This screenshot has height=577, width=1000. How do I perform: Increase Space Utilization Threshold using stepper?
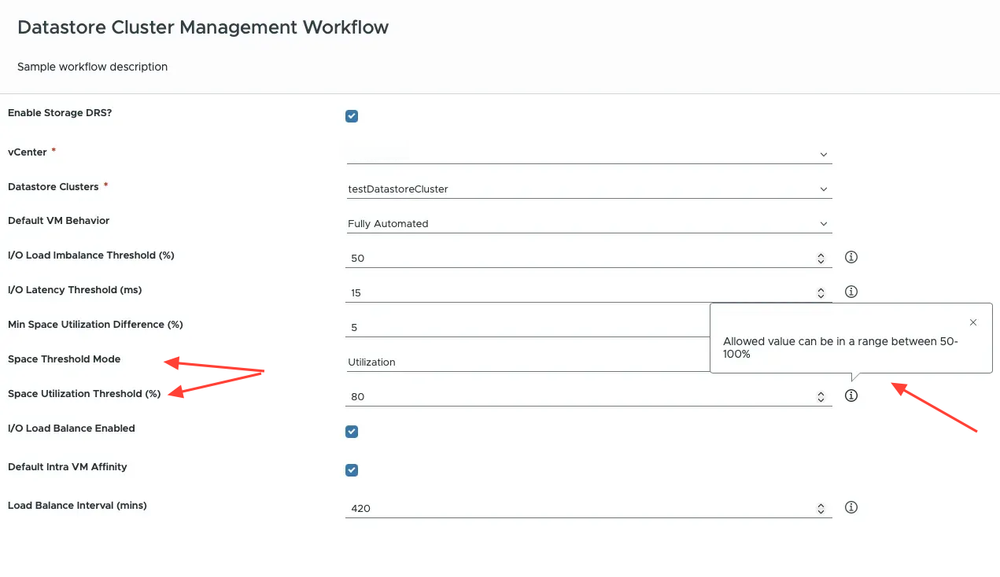tap(820, 392)
